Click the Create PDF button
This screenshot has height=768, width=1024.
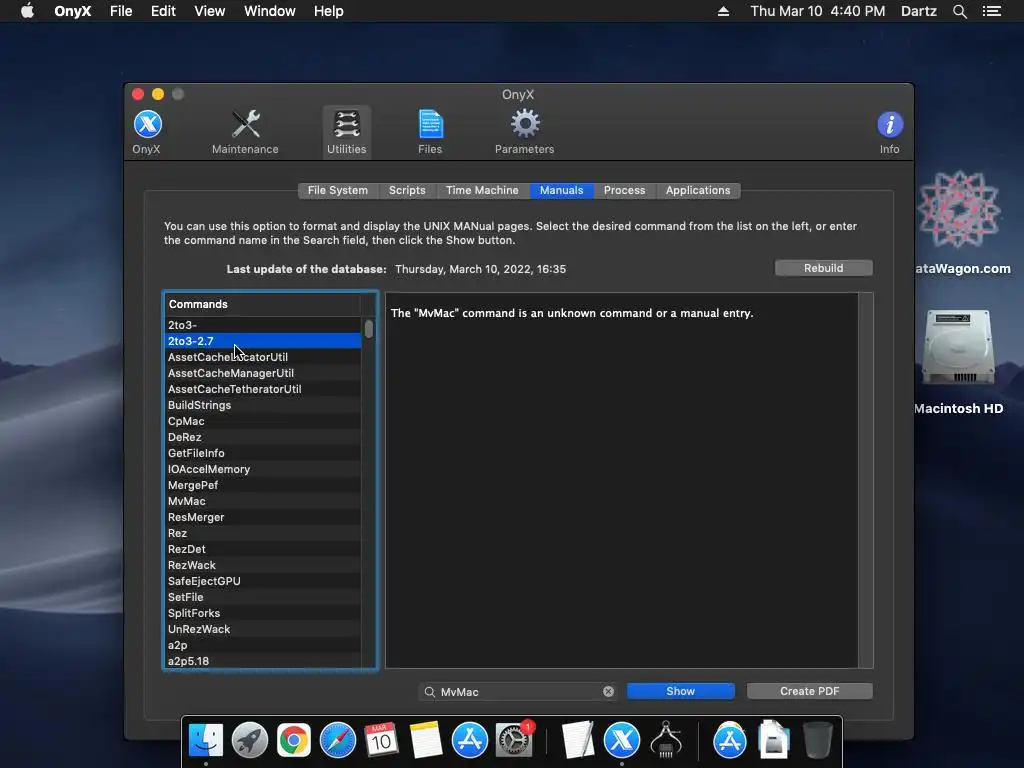tap(810, 691)
